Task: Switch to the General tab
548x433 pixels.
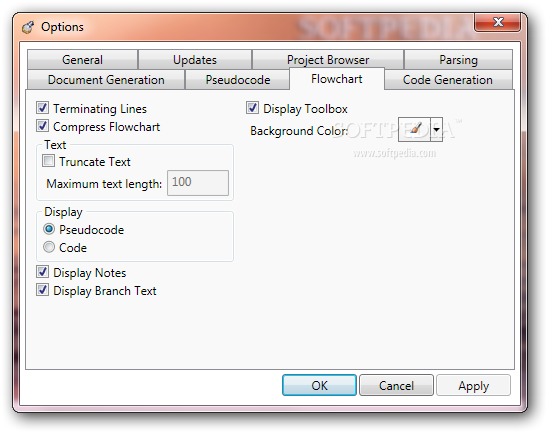Action: click(82, 60)
